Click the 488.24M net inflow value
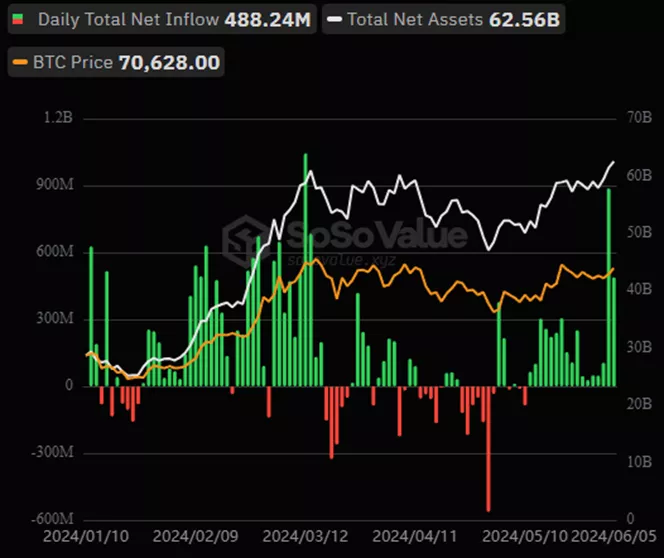664x558 pixels. 267,19
